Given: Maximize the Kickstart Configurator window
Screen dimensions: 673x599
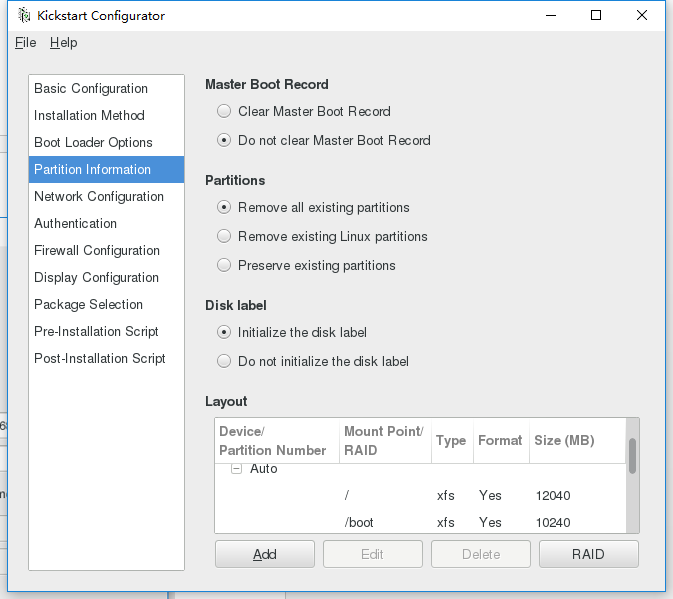Looking at the screenshot, I should [596, 15].
